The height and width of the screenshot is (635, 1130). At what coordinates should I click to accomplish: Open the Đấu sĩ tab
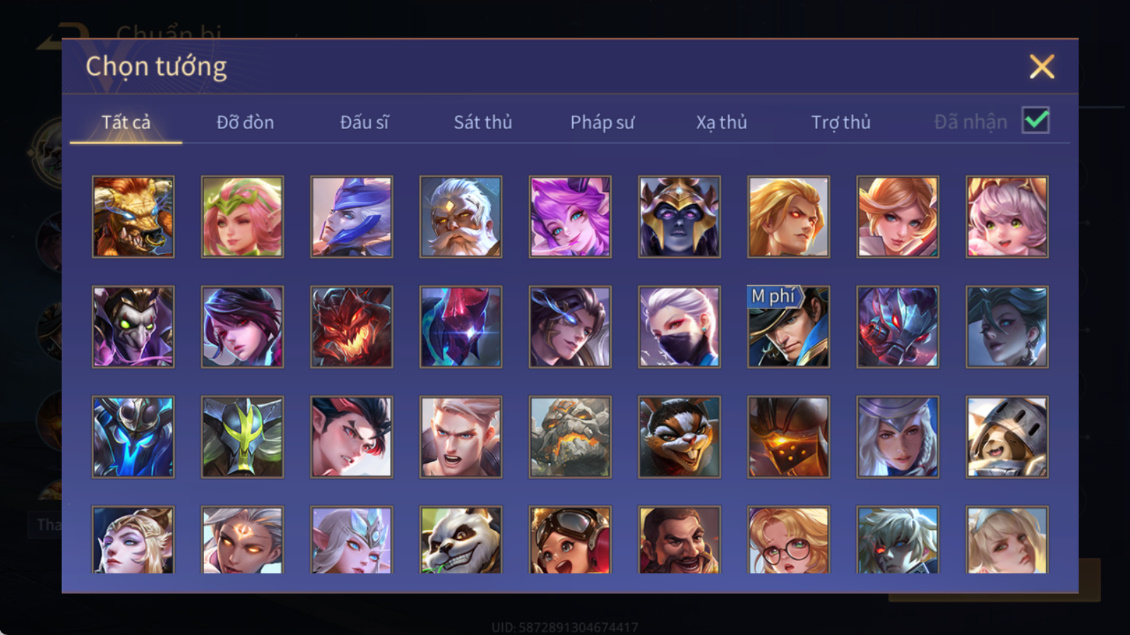pos(364,122)
